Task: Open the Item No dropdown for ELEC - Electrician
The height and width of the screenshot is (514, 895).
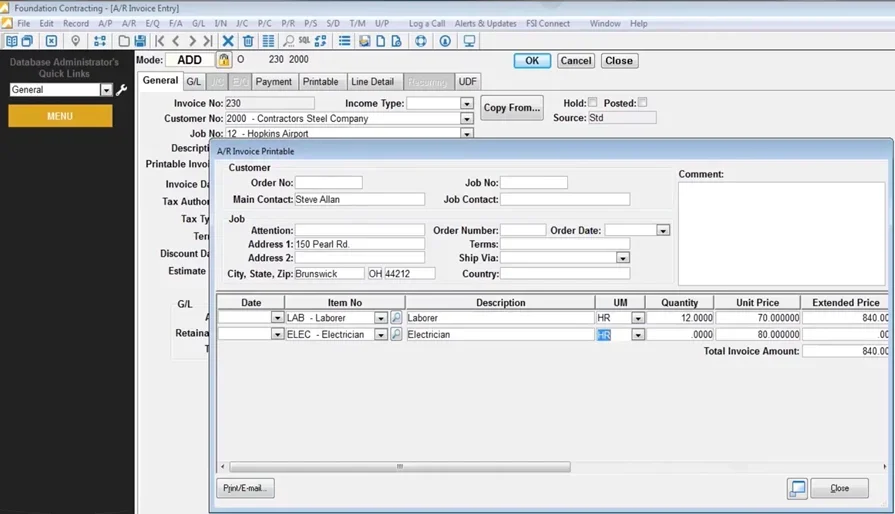Action: [x=380, y=334]
